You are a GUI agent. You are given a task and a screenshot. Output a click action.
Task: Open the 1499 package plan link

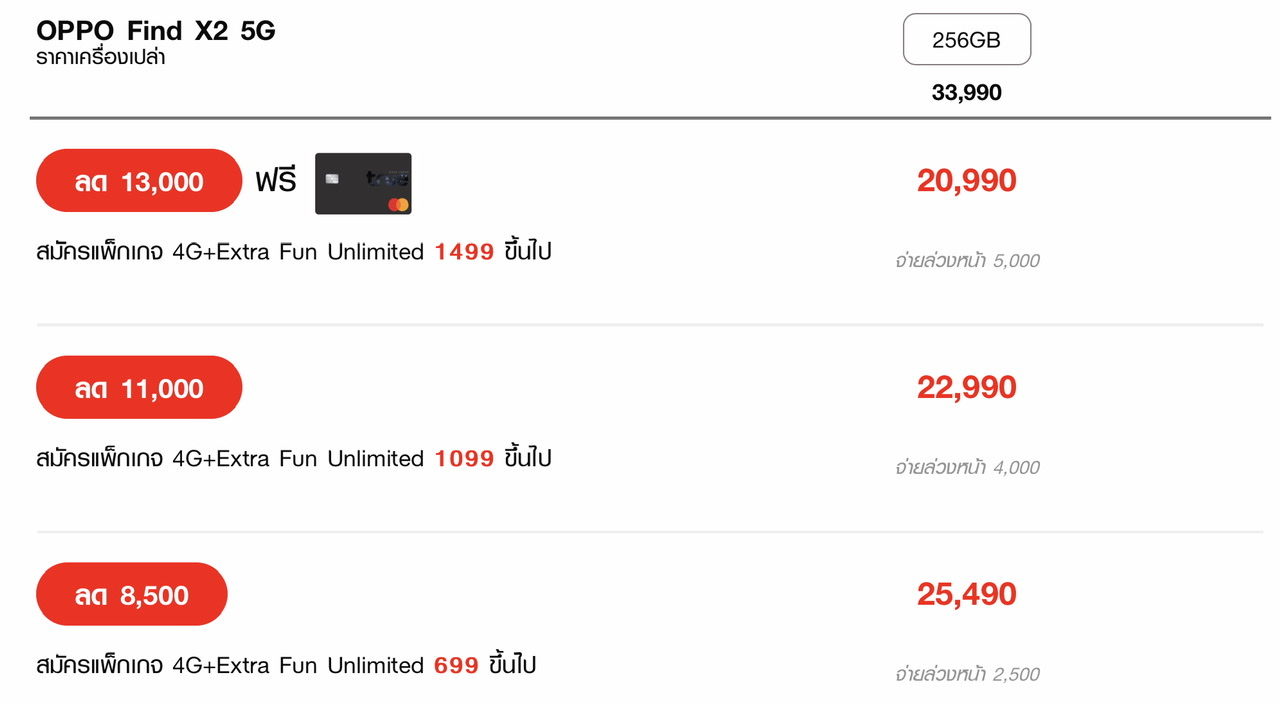click(464, 252)
